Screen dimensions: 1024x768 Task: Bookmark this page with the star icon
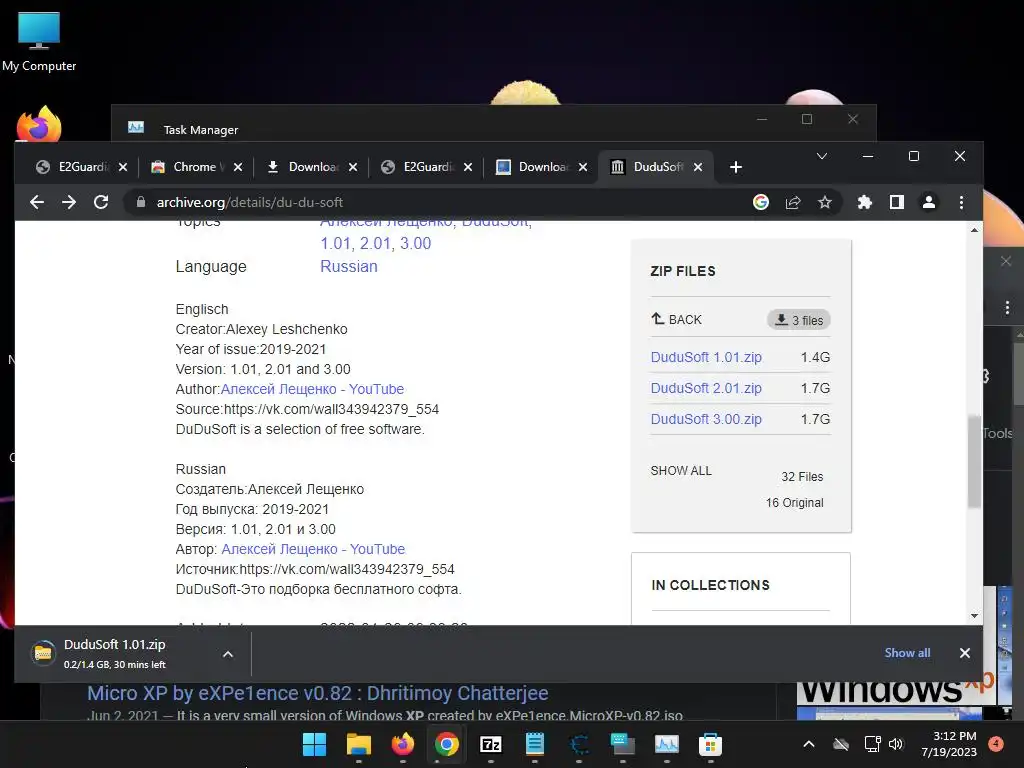click(x=825, y=202)
